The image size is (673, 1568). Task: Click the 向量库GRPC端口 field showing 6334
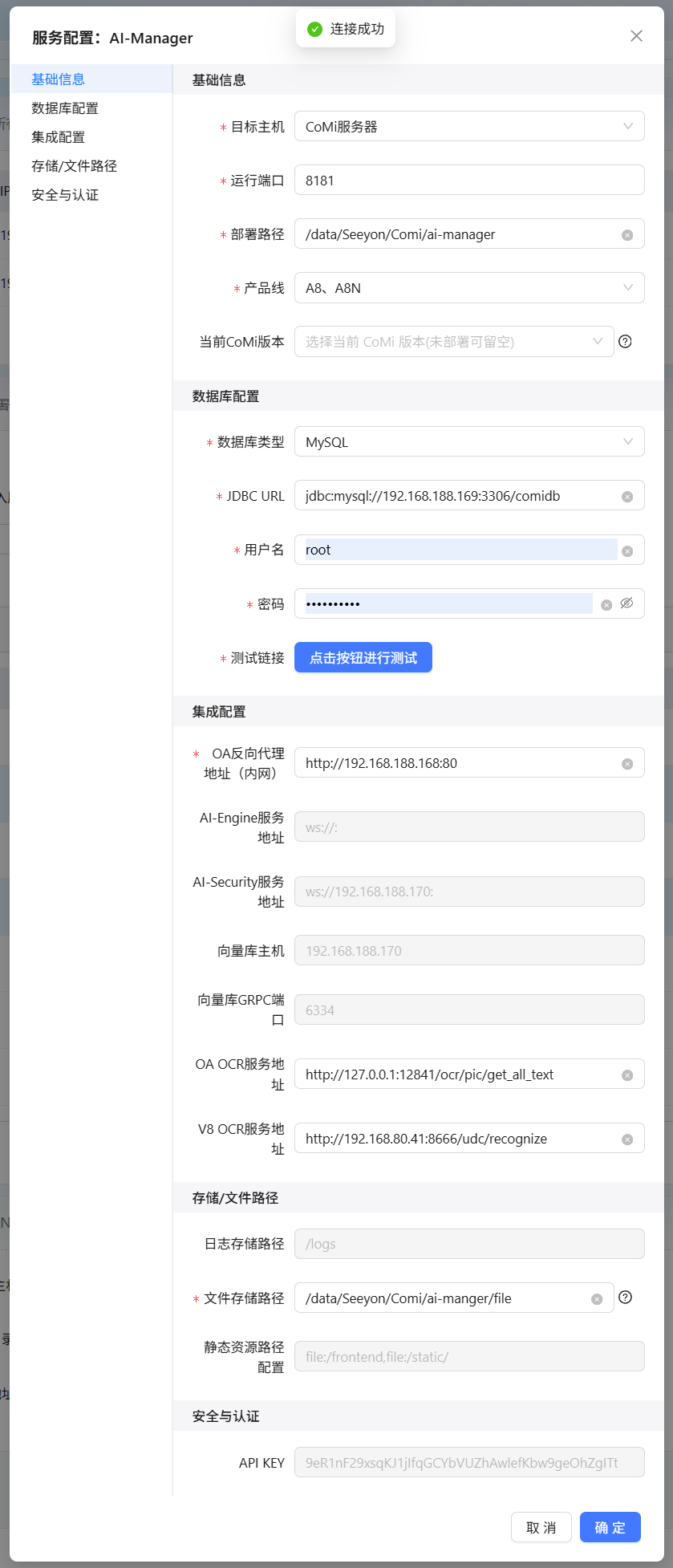click(469, 1009)
